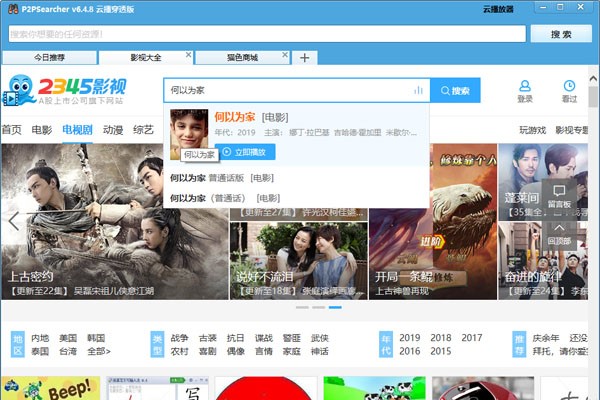Click the 回顶部 back-to-top arrow
This screenshot has width=600, height=400.
pyautogui.click(x=559, y=234)
